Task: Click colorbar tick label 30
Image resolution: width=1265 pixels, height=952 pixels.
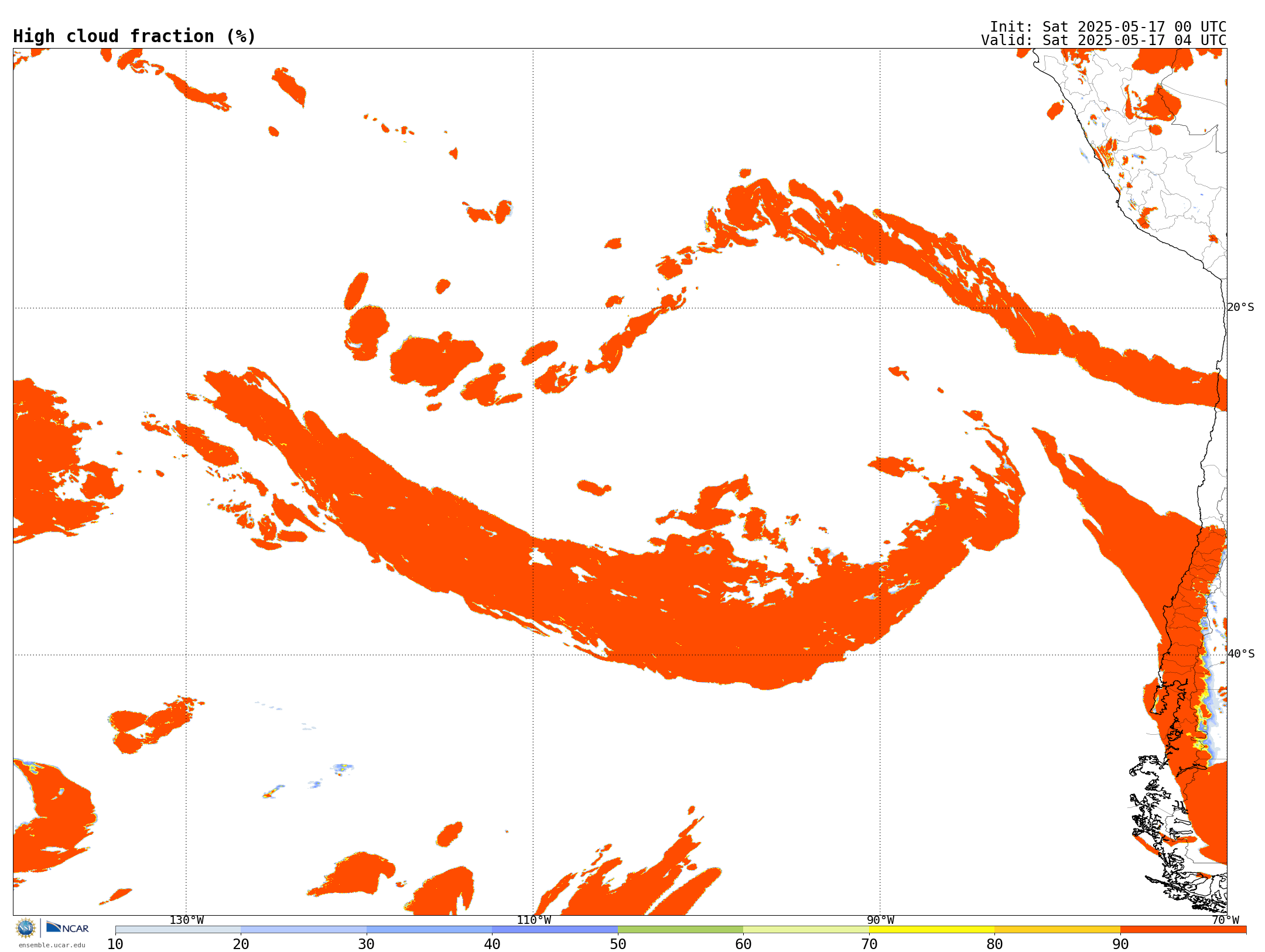Action: pos(367,944)
